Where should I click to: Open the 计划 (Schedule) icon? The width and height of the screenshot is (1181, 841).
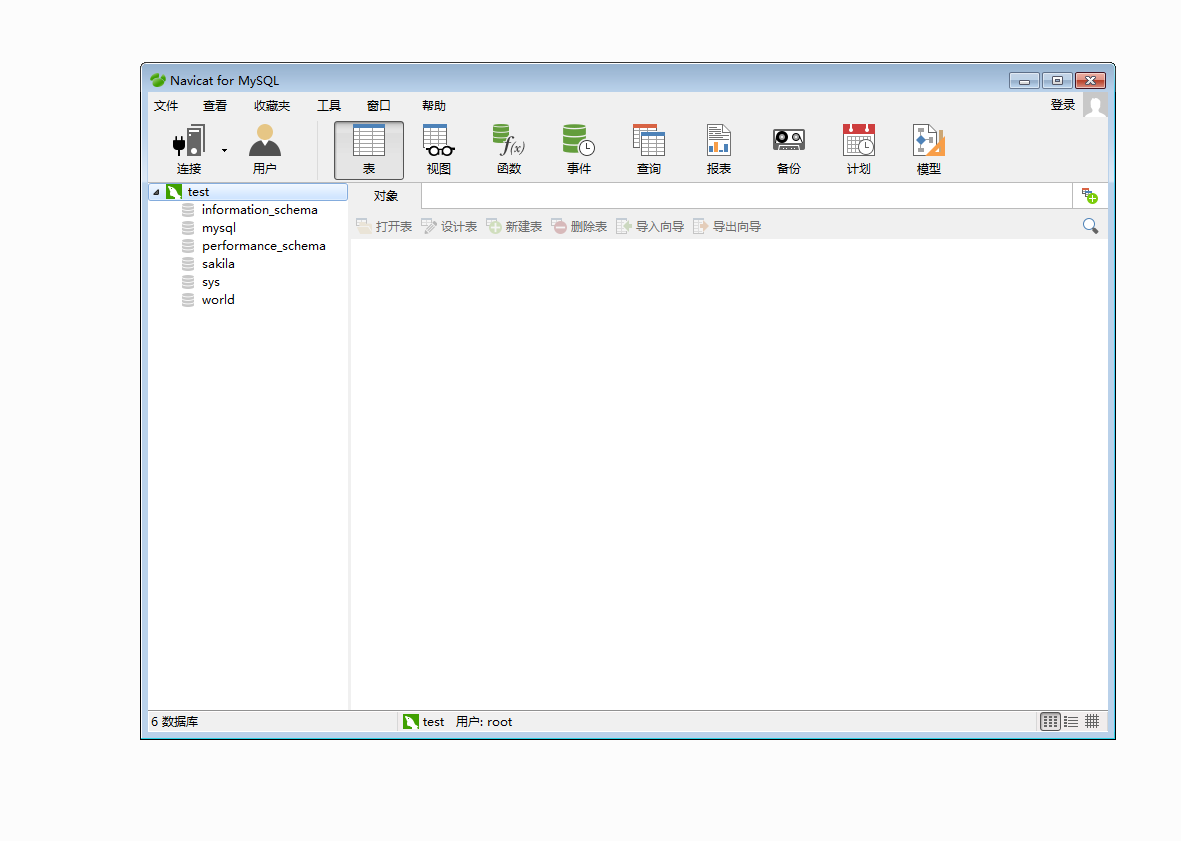859,150
